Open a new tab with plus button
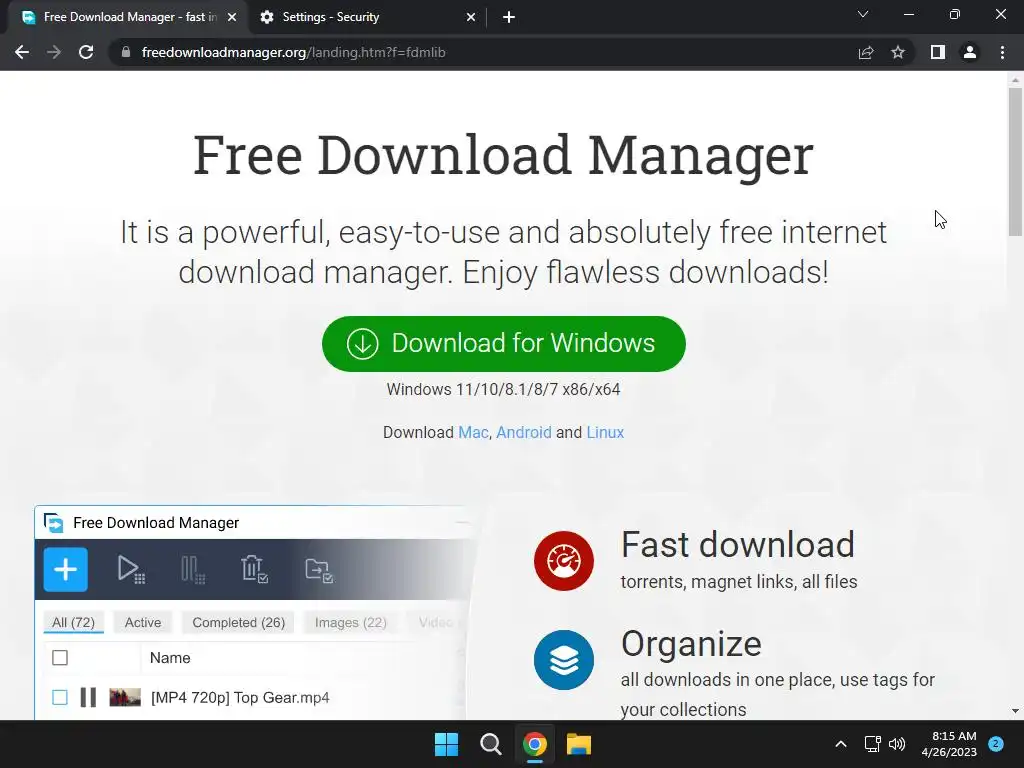The width and height of the screenshot is (1024, 768). (x=509, y=17)
